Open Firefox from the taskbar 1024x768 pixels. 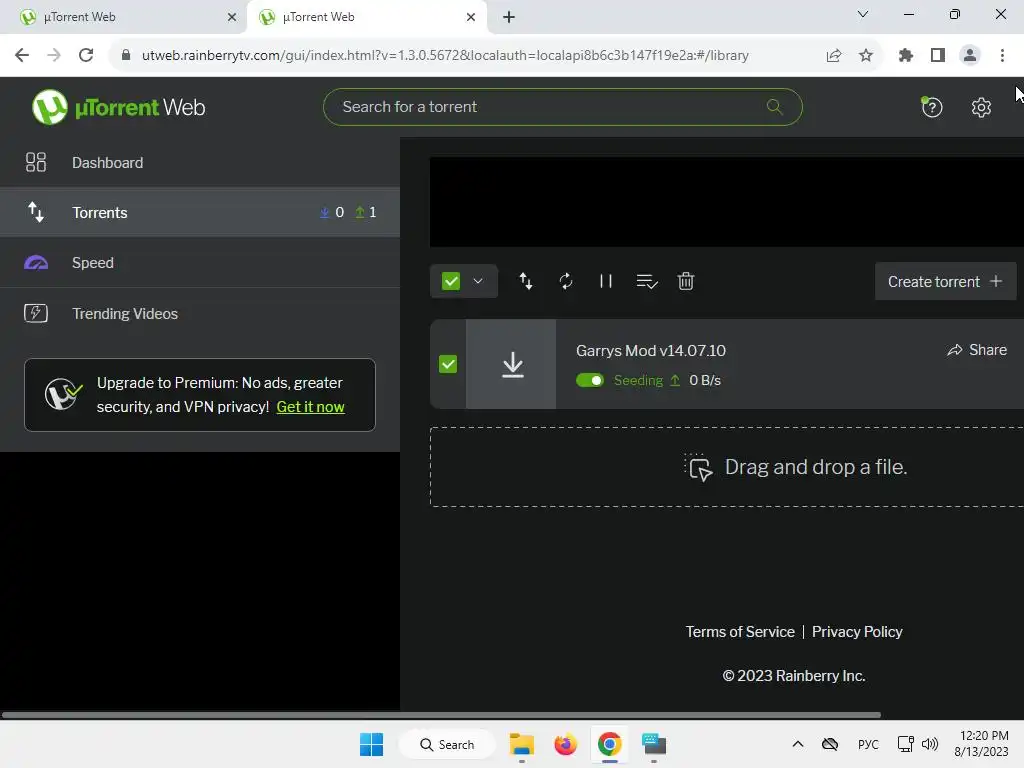pos(566,744)
